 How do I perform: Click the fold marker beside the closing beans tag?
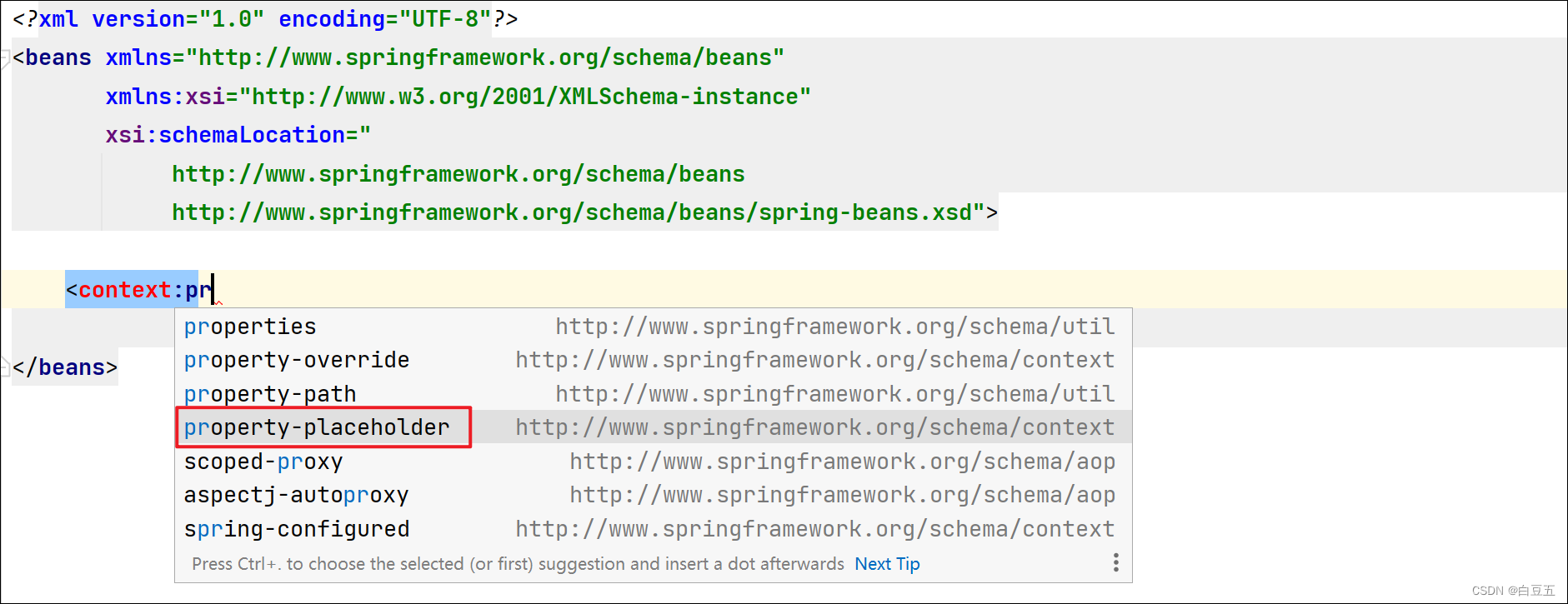click(x=5, y=367)
